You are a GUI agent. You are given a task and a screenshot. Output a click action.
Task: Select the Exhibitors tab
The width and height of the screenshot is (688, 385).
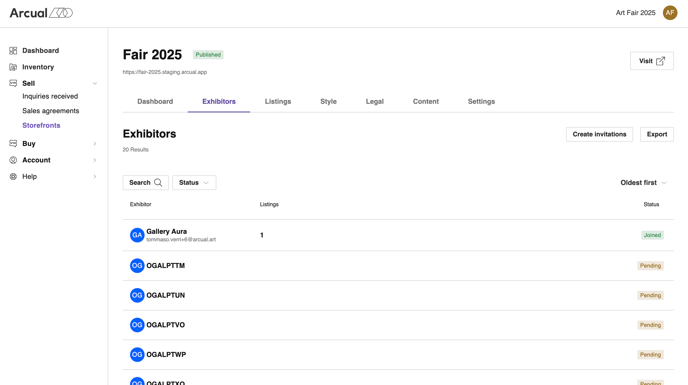pos(219,101)
